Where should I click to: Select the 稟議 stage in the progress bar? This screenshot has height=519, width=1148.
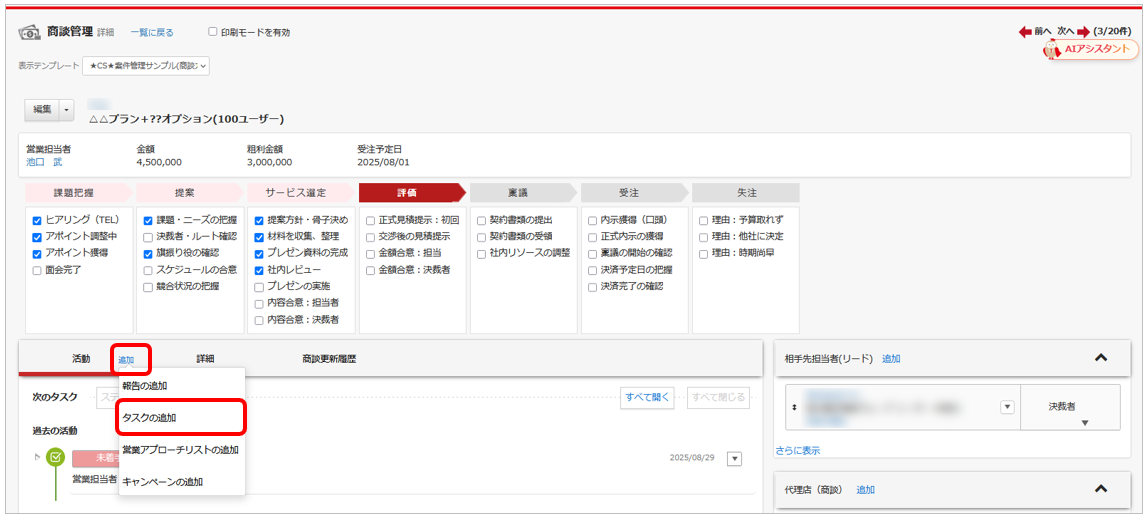(x=518, y=192)
